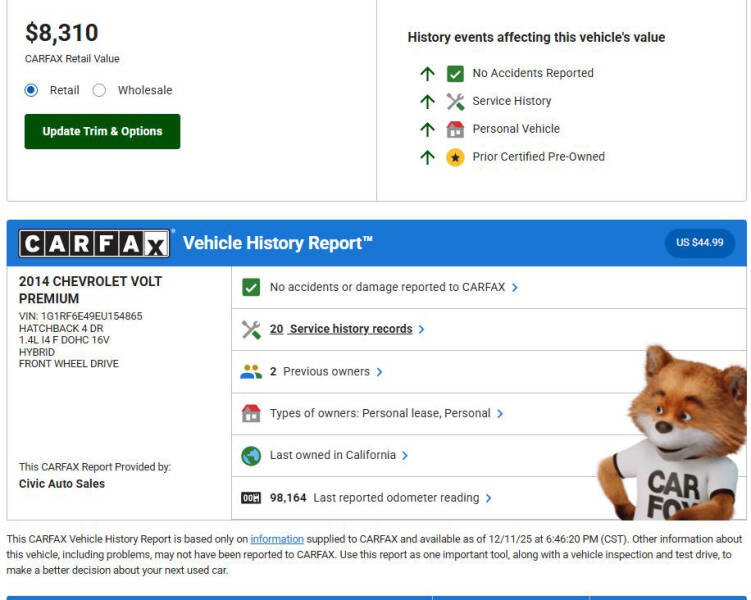Open the 20 Service history records link
751x600 pixels.
pyautogui.click(x=341, y=329)
